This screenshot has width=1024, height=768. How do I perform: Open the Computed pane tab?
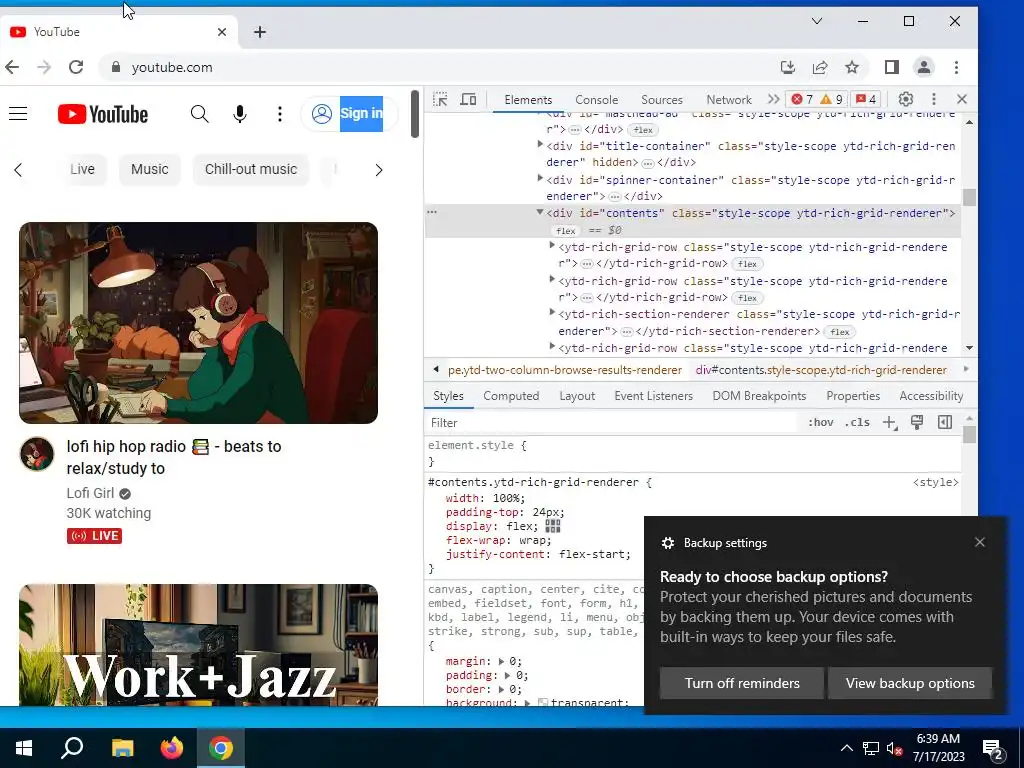[511, 396]
